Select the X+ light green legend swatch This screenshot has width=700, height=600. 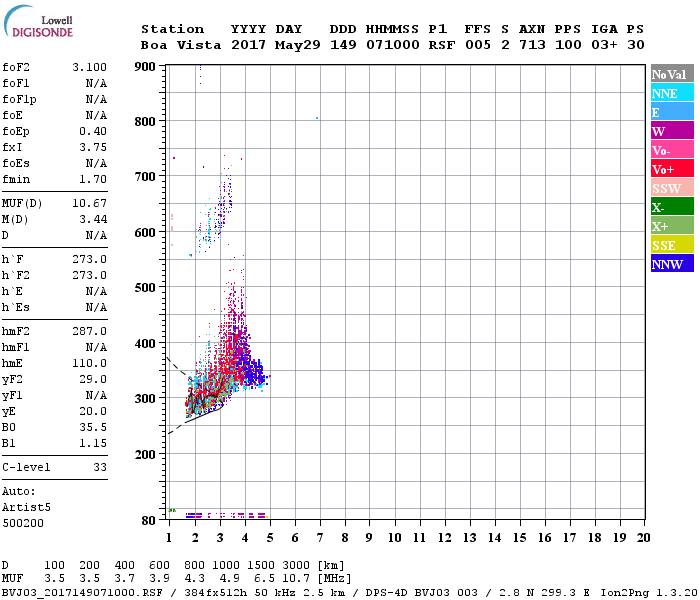tap(672, 226)
